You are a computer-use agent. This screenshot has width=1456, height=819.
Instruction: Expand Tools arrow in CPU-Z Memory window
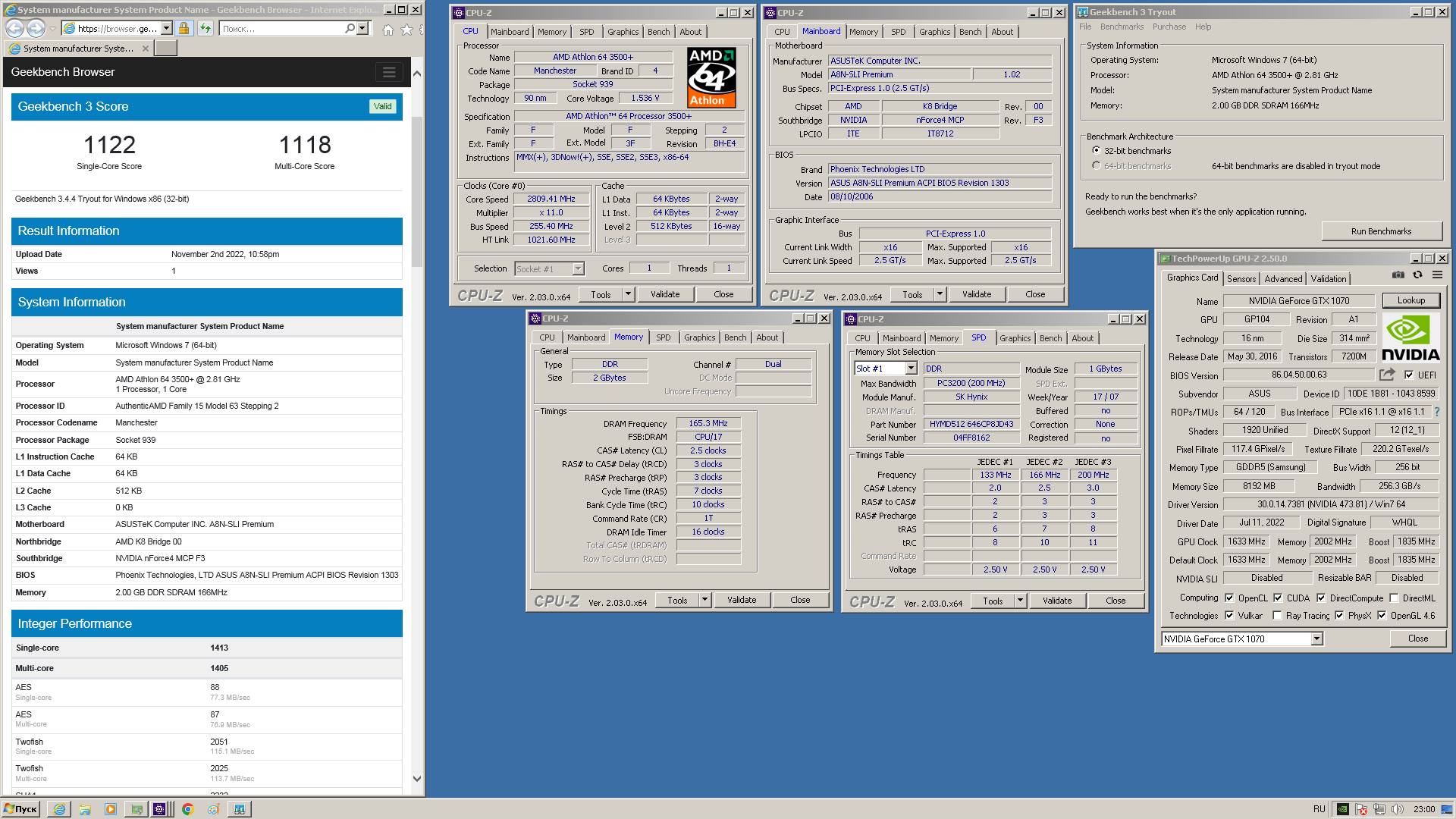pyautogui.click(x=704, y=600)
